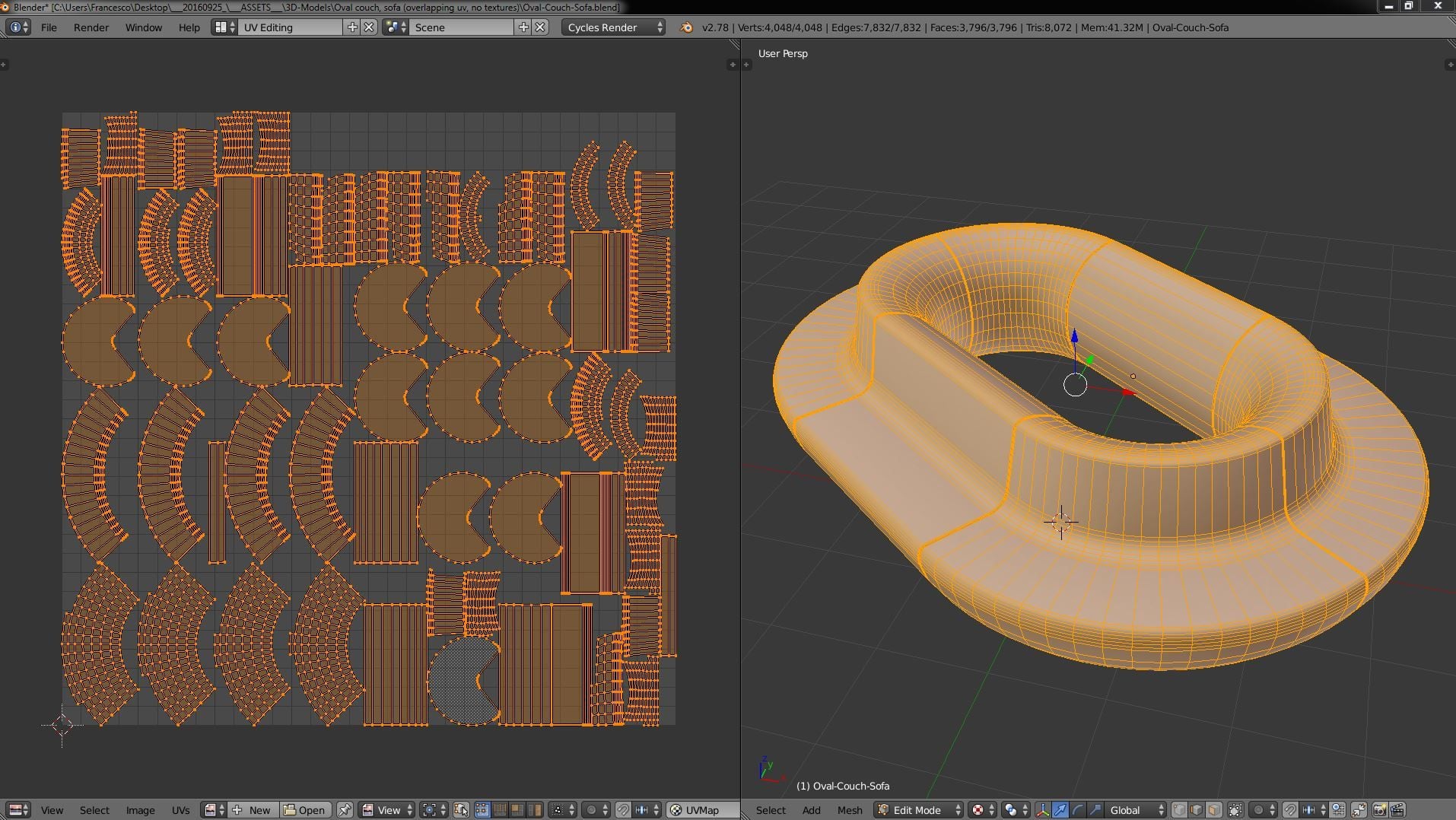The image size is (1456, 820).
Task: Open UV pivot point selector
Action: (434, 810)
